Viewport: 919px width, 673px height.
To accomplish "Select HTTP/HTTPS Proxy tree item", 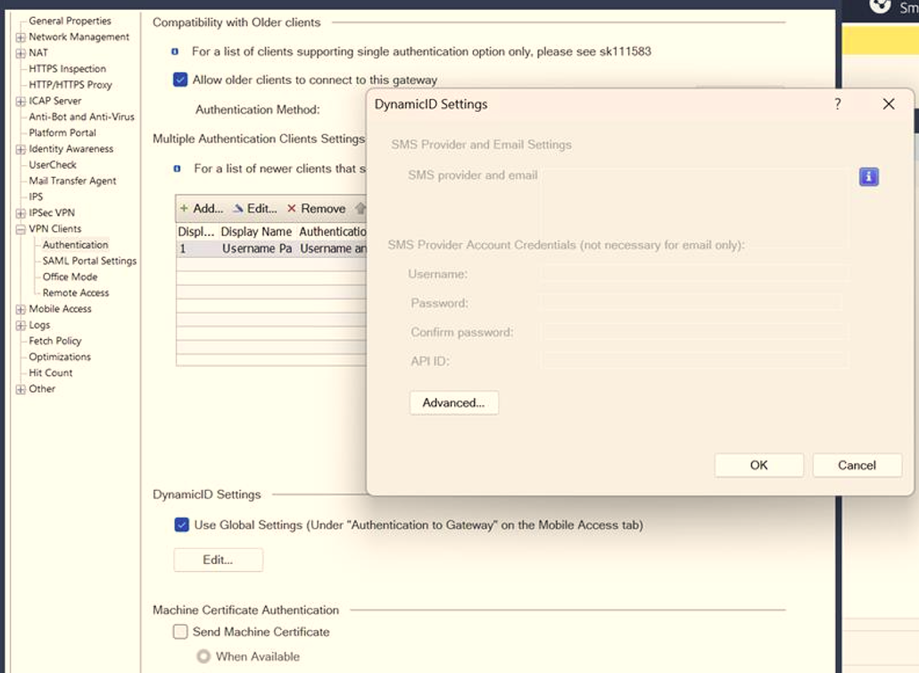I will (x=70, y=84).
